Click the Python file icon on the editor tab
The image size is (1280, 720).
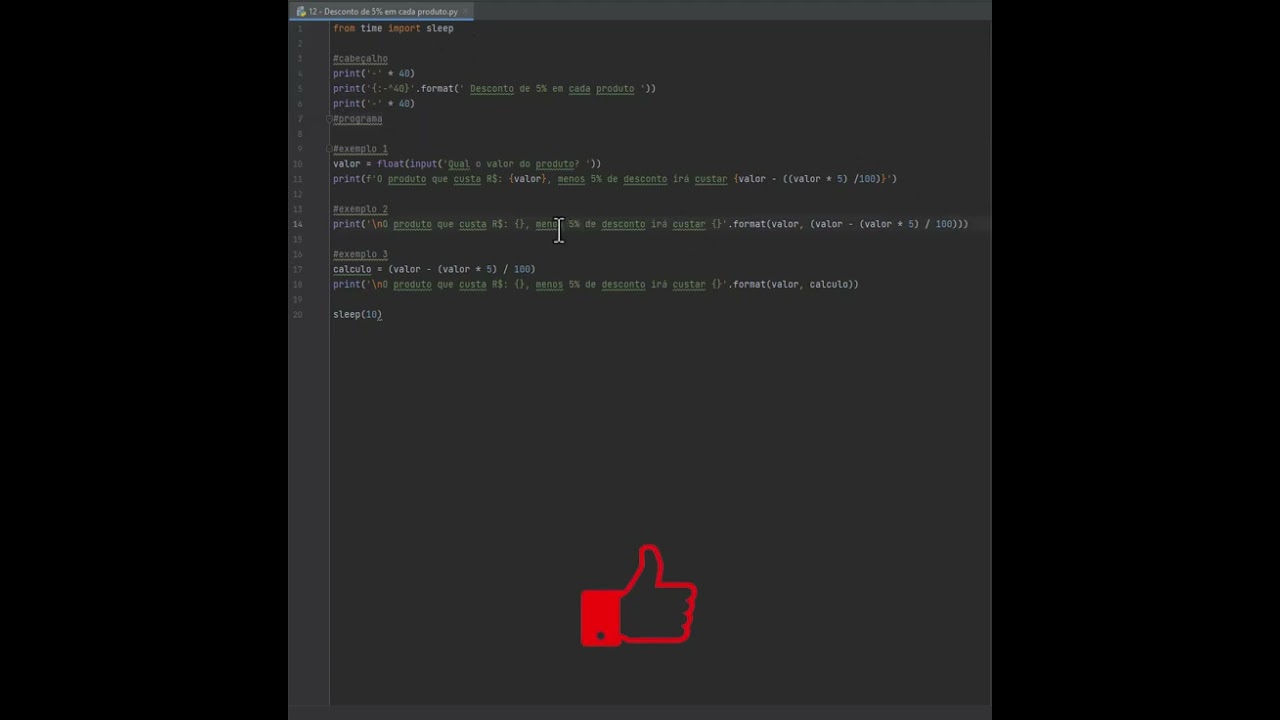point(301,11)
